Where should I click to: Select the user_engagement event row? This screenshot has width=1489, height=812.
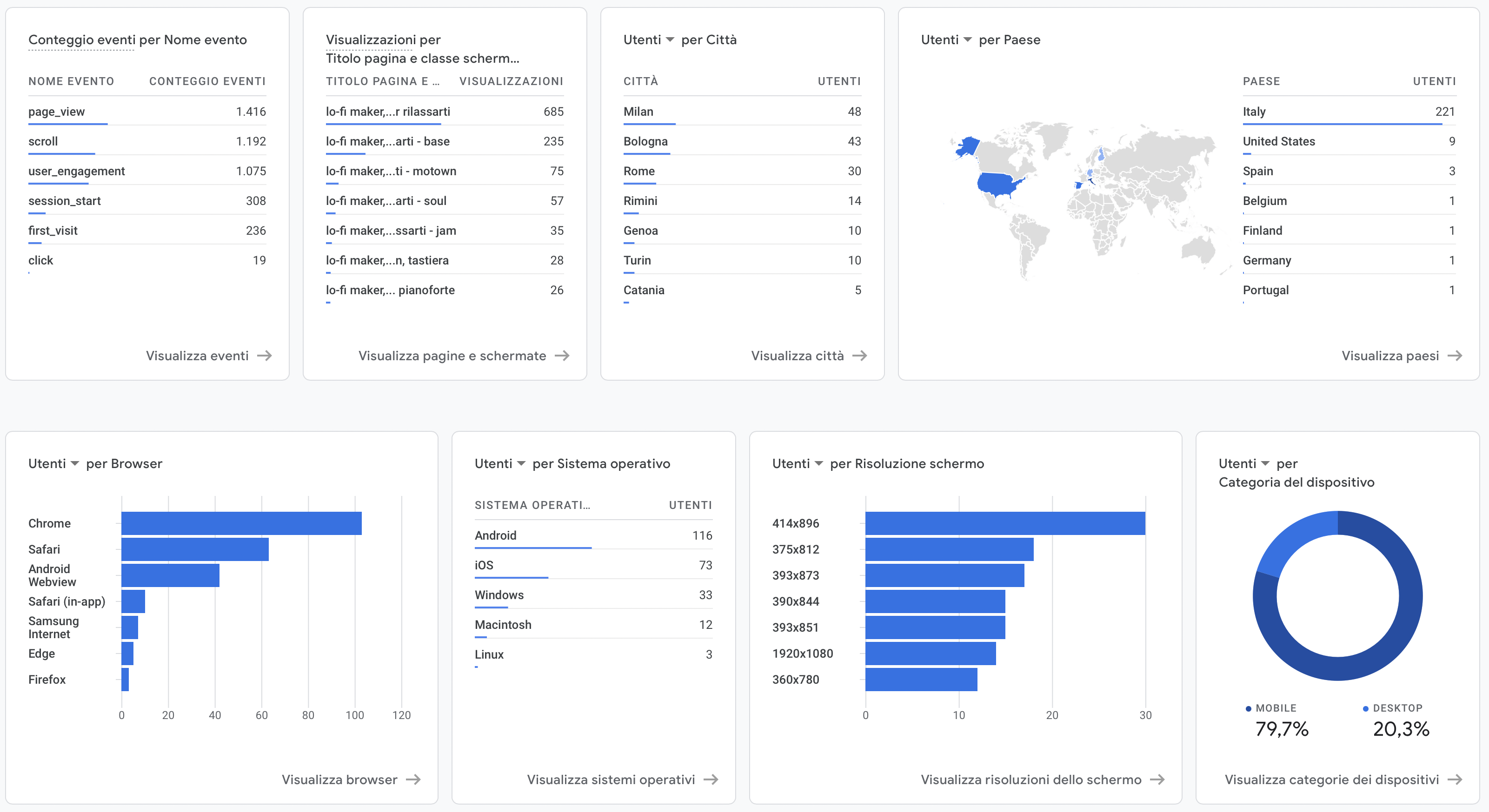[147, 171]
